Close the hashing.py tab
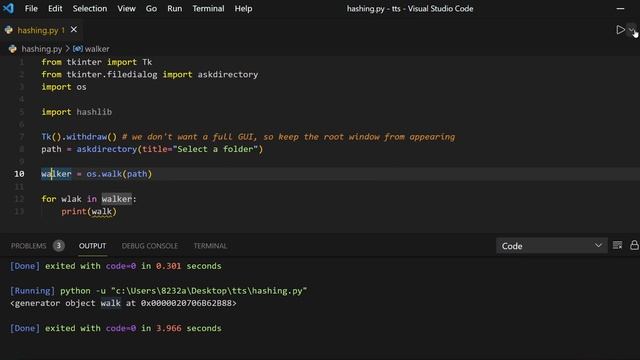This screenshot has height=360, width=640. click(74, 29)
